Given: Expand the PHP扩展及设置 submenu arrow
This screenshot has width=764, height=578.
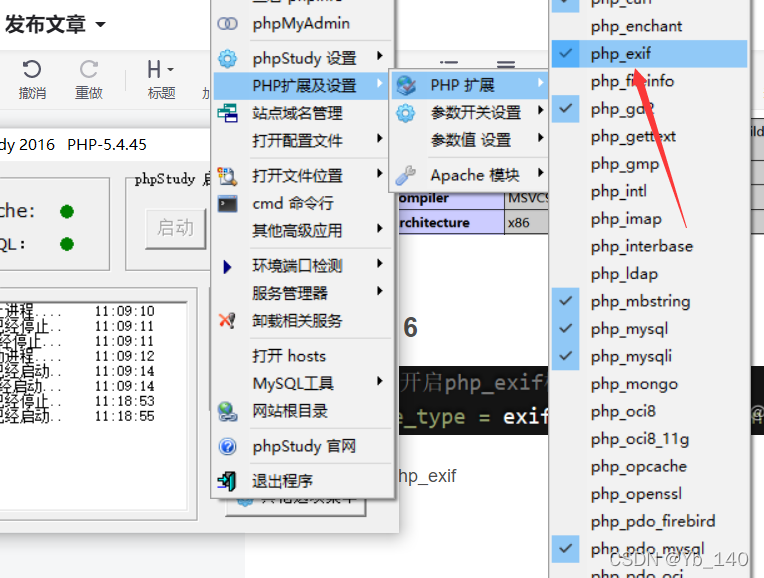Looking at the screenshot, I should point(380,83).
